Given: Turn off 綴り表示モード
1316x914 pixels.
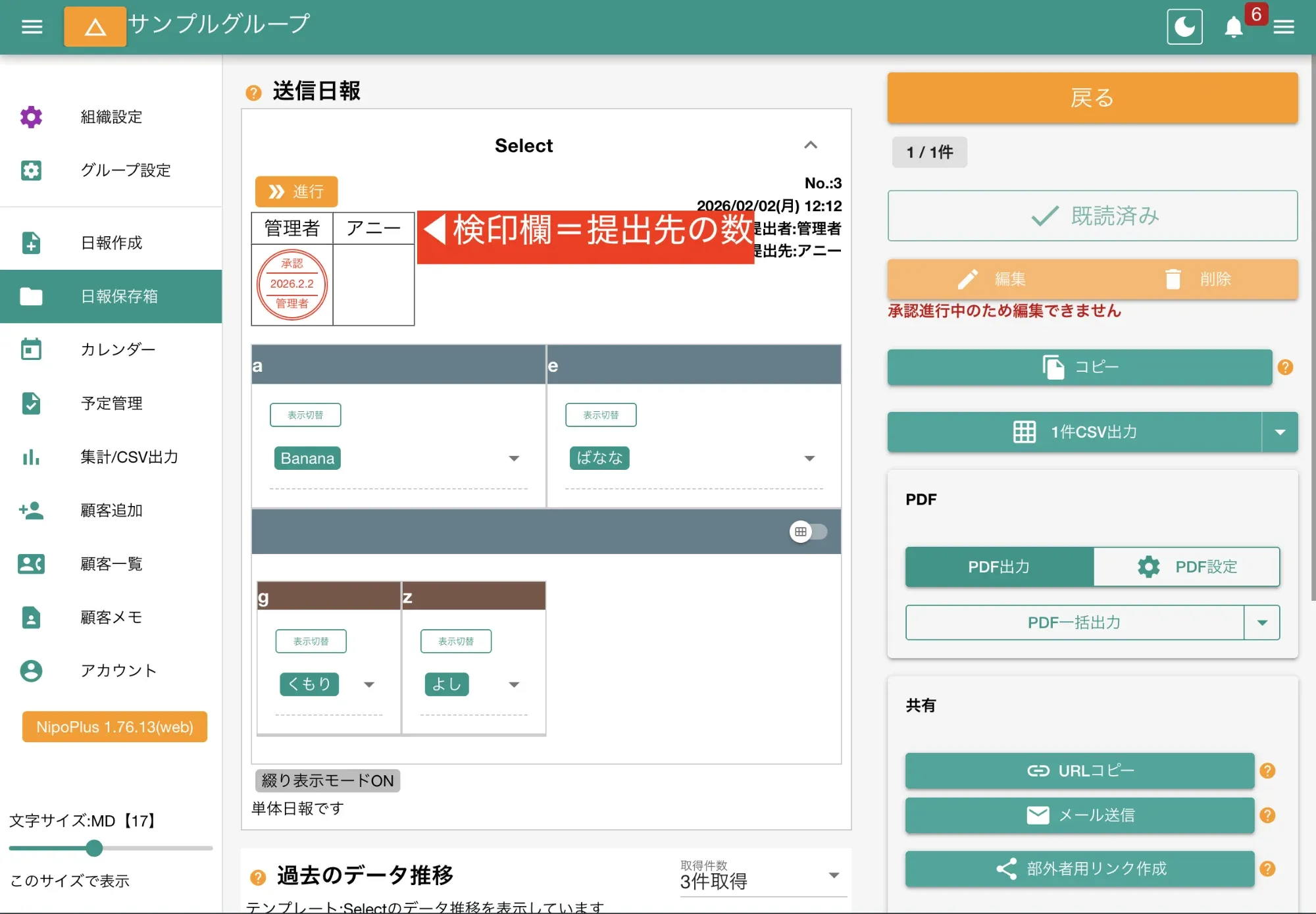Looking at the screenshot, I should (x=326, y=780).
